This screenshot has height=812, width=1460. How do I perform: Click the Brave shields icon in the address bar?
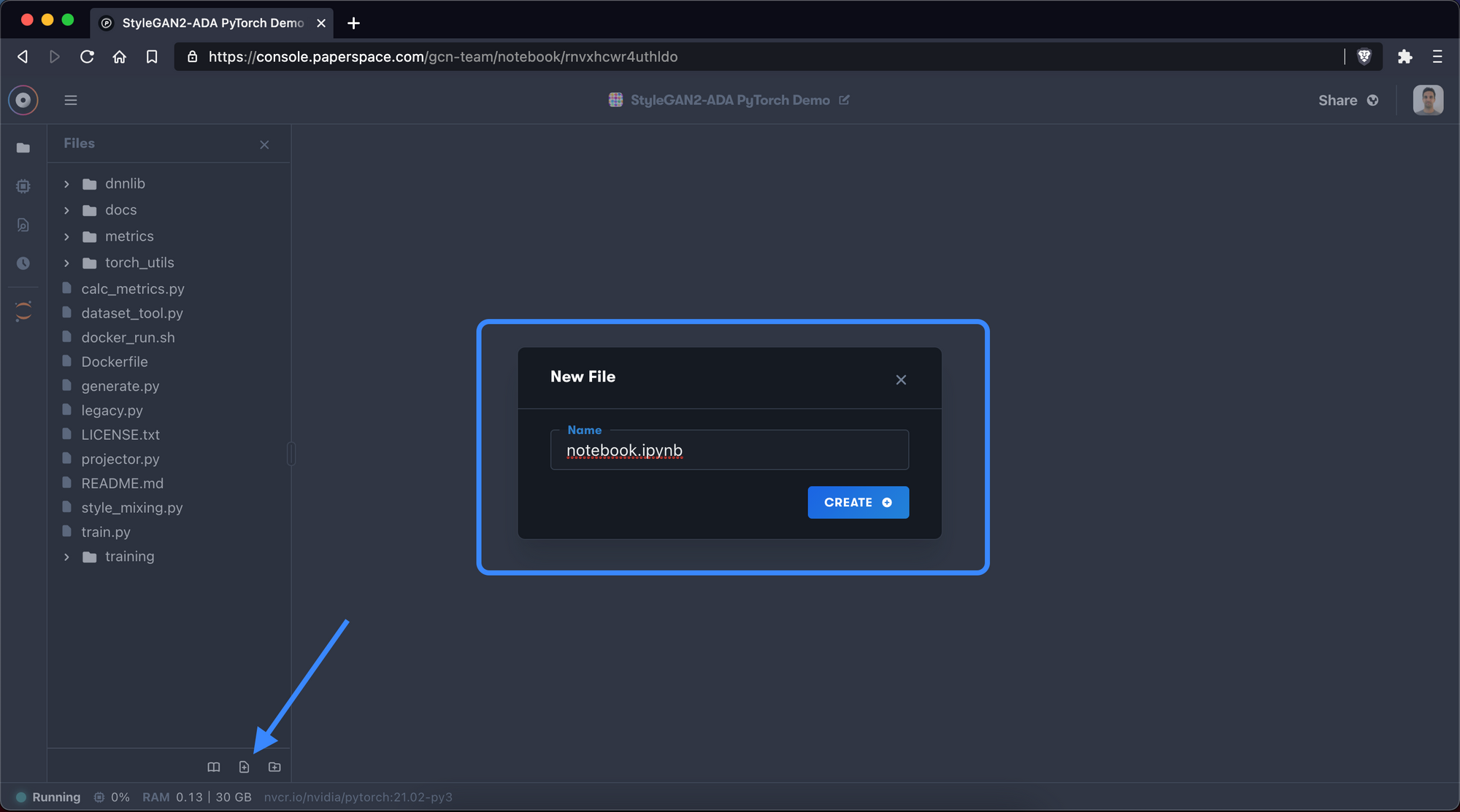[1364, 56]
